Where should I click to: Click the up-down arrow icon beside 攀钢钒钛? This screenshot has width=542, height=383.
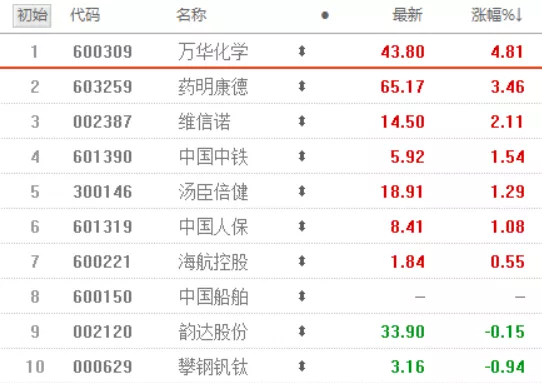[x=302, y=366]
